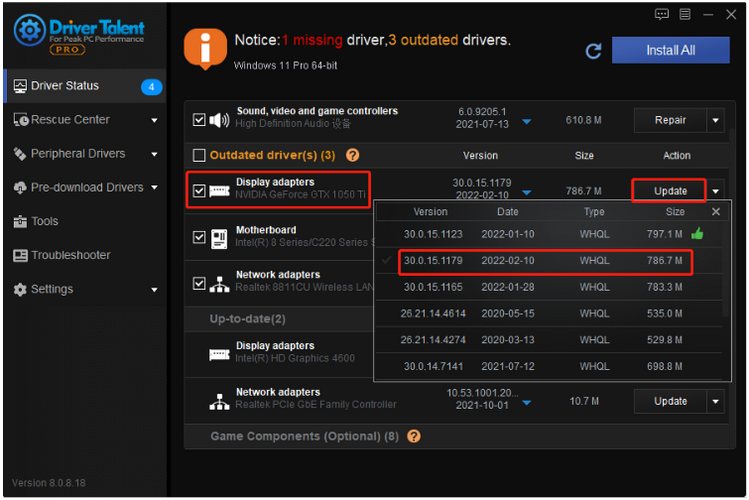This screenshot has height=500, width=749.
Task: Expand the Settings submenu arrow
Action: (x=154, y=290)
